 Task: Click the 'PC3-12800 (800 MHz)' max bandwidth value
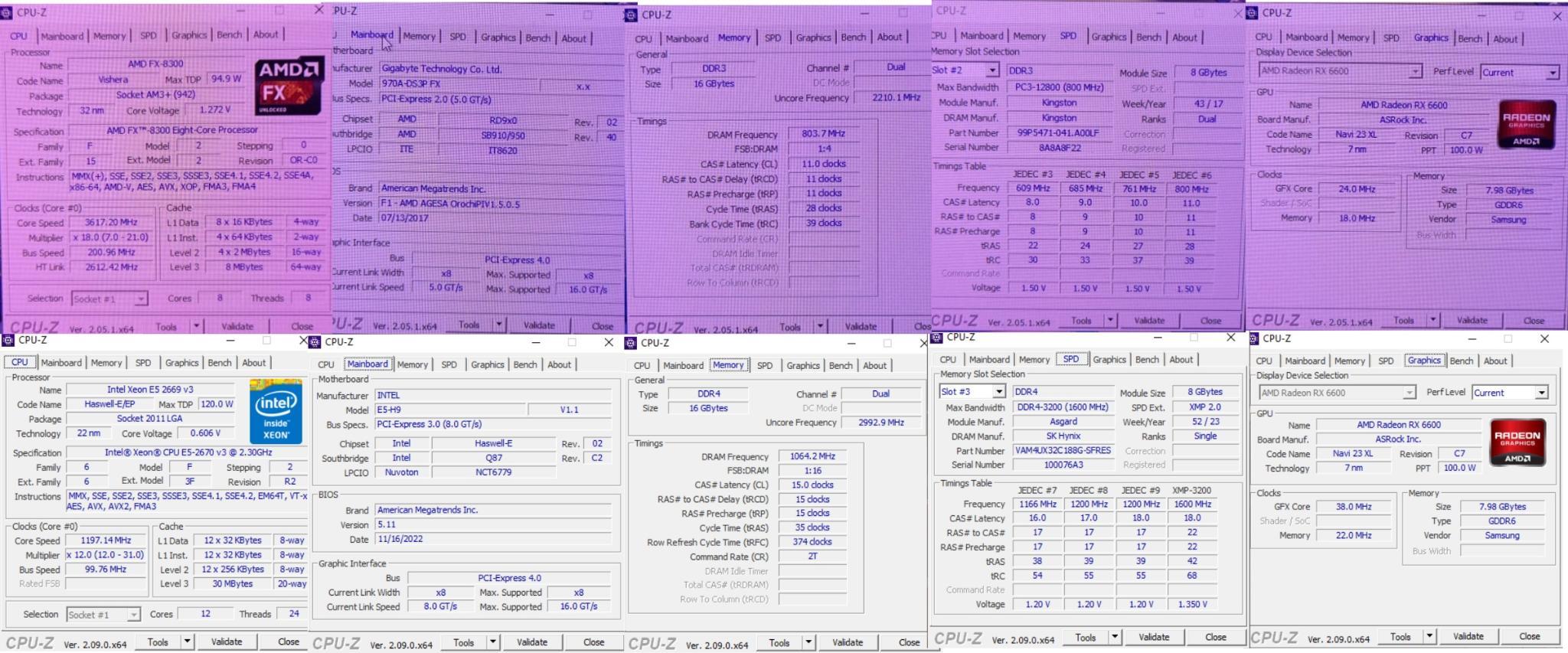point(1059,87)
